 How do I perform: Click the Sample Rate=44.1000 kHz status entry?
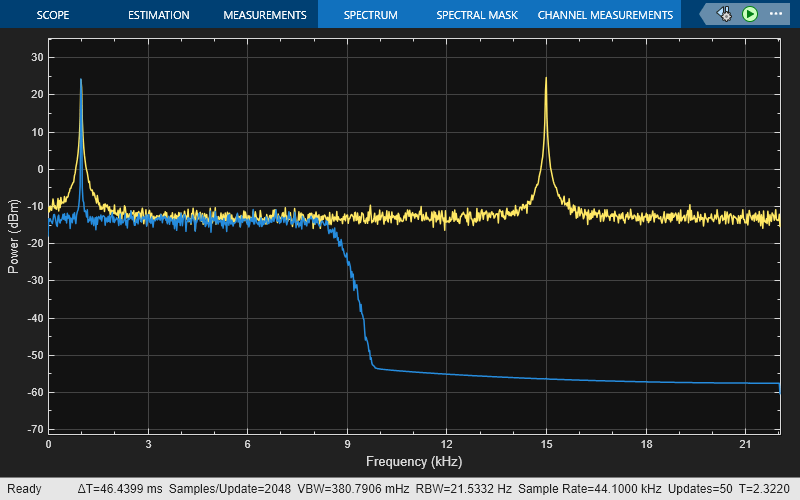[589, 489]
